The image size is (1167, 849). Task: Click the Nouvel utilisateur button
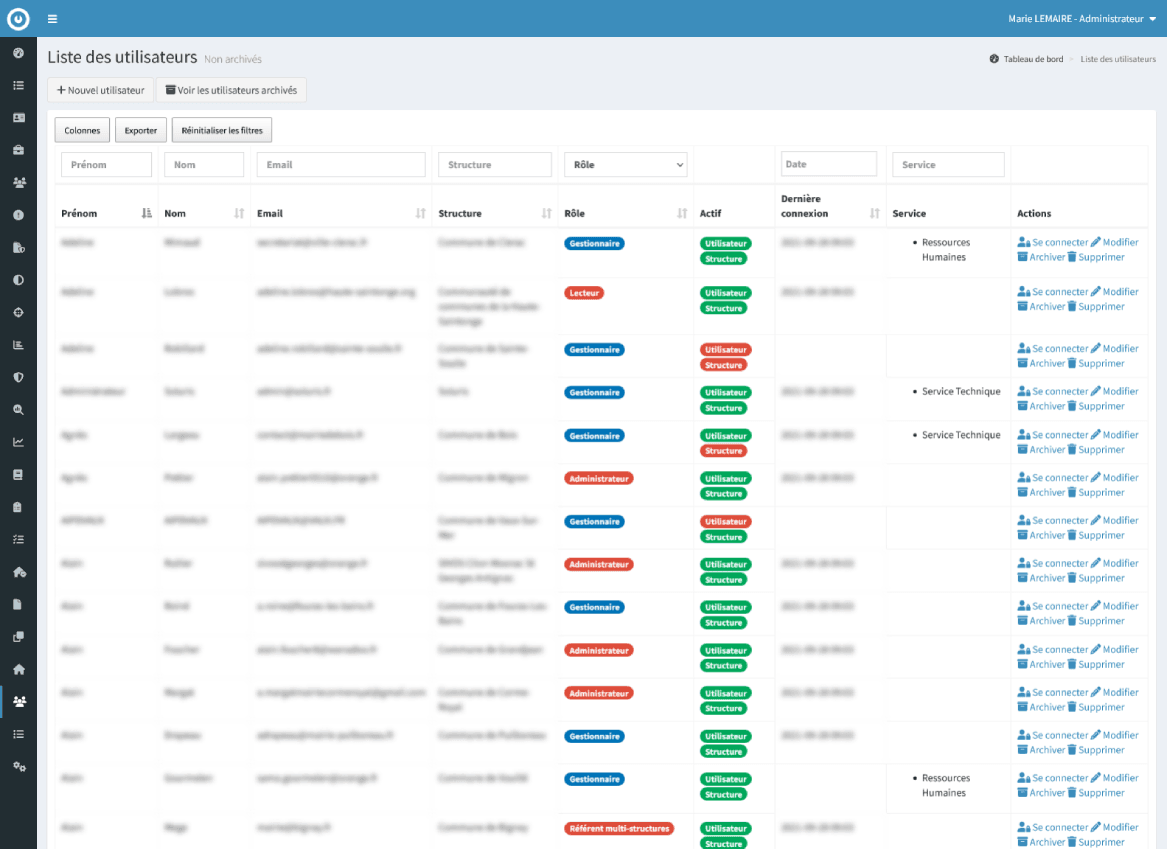[100, 90]
